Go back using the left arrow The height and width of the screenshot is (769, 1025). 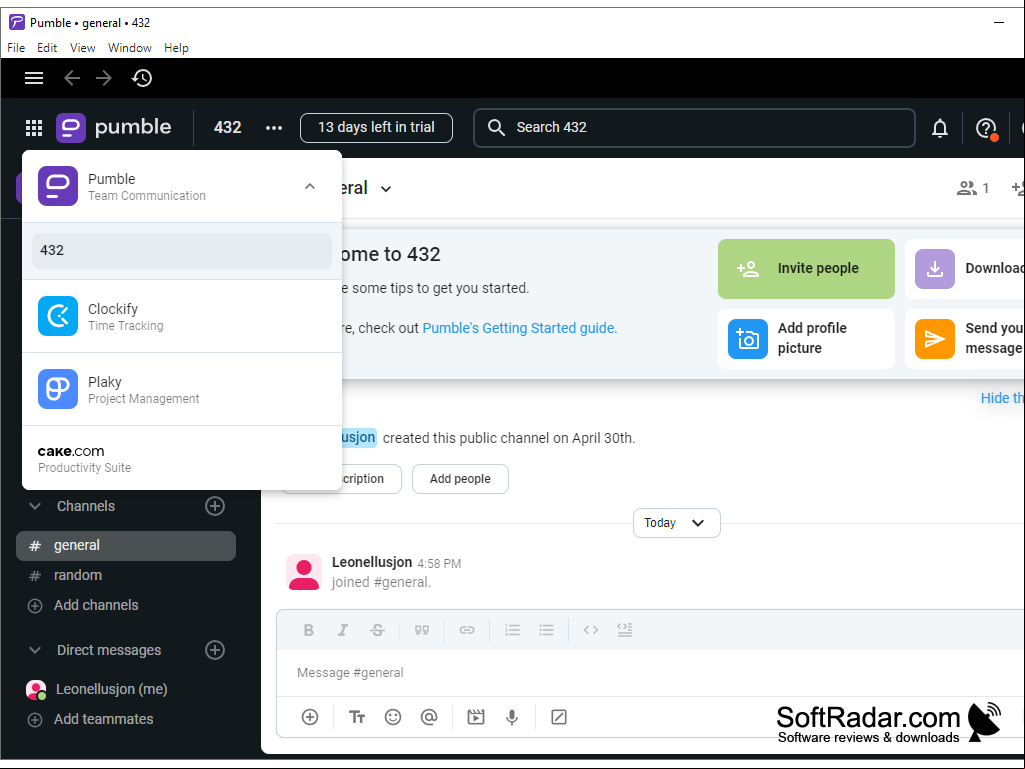72,78
